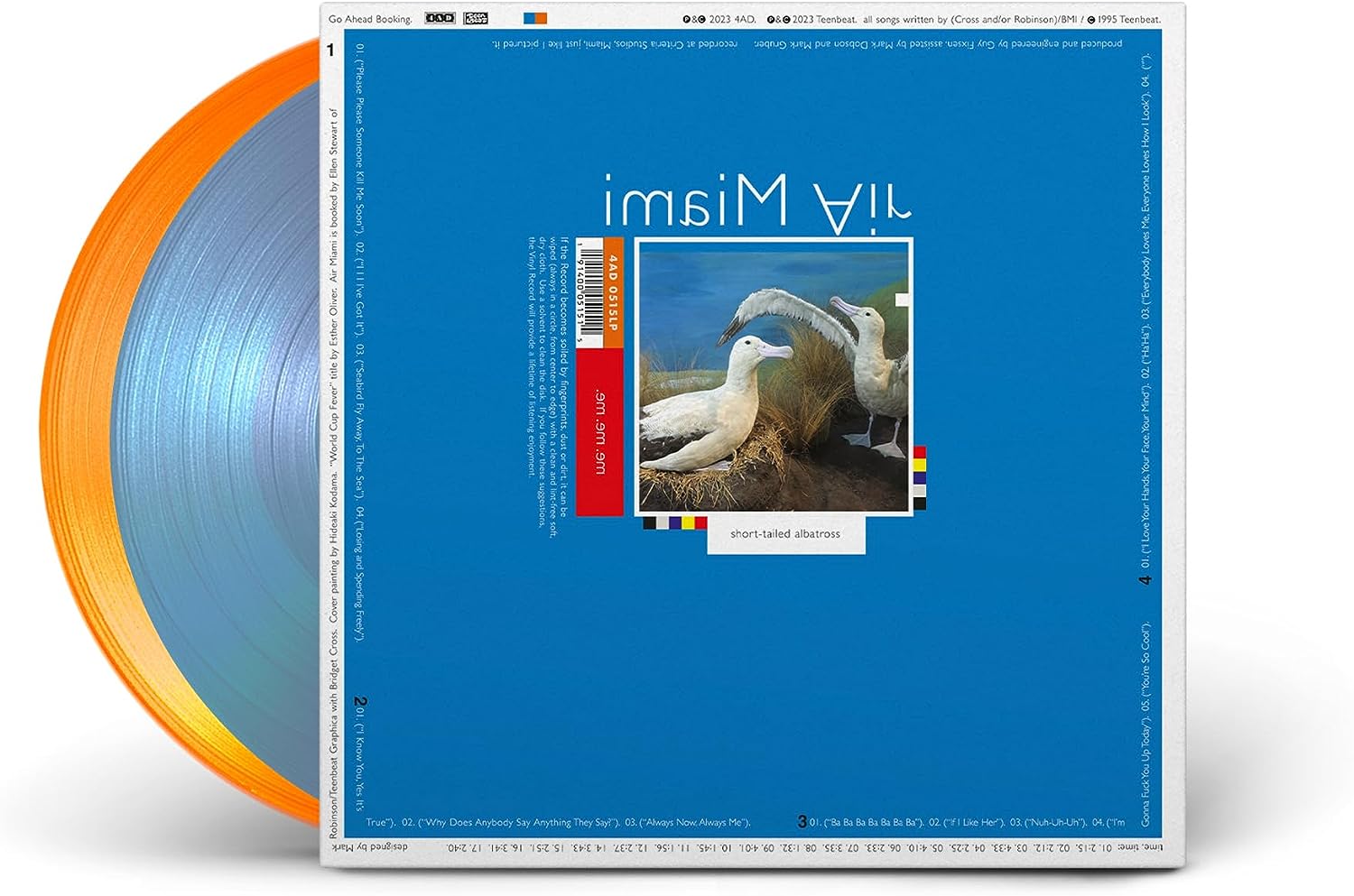1354x896 pixels.
Task: Click the short-tailed albatross caption
Action: (x=785, y=534)
